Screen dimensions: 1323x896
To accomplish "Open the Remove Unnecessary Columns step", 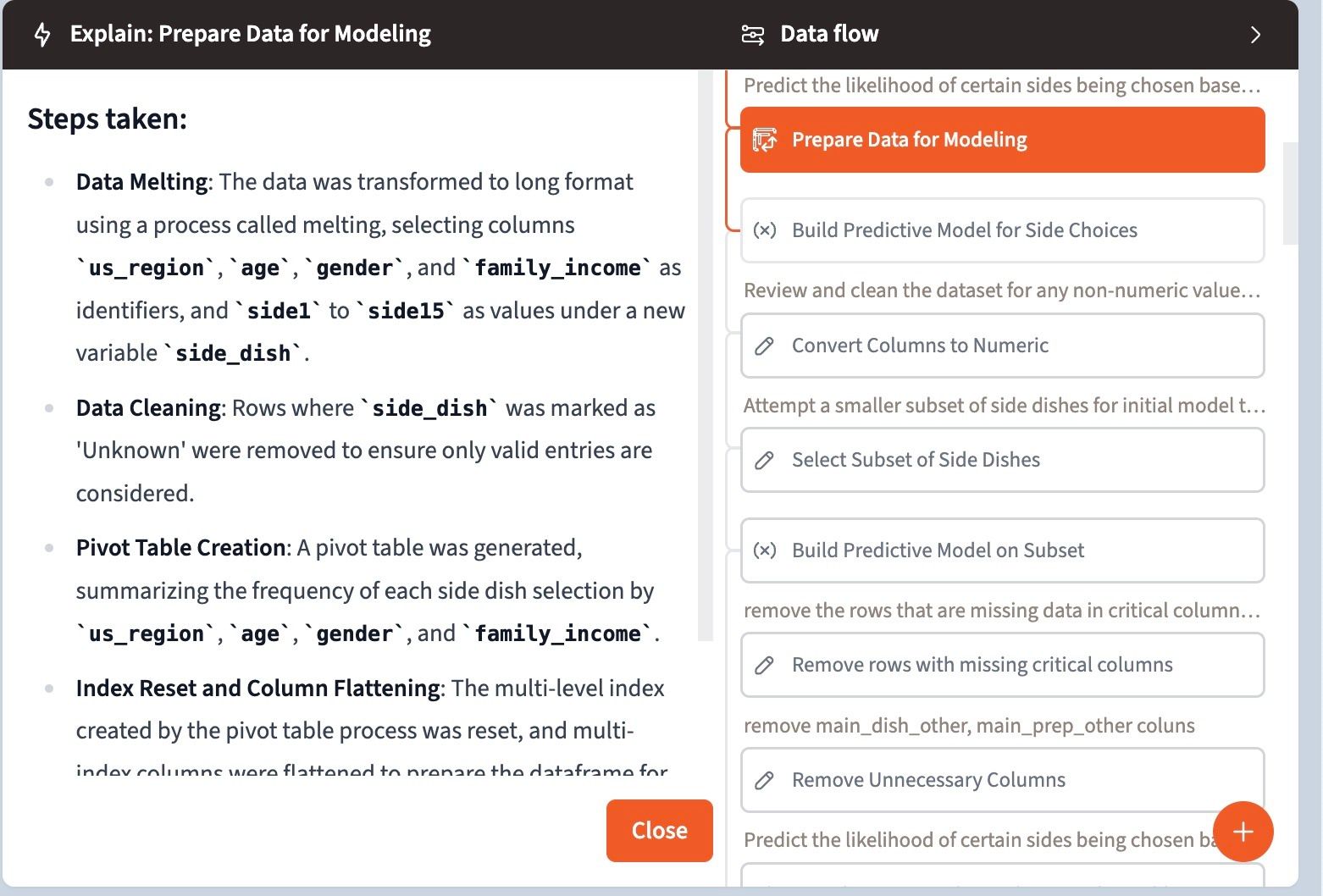I will pyautogui.click(x=1001, y=780).
